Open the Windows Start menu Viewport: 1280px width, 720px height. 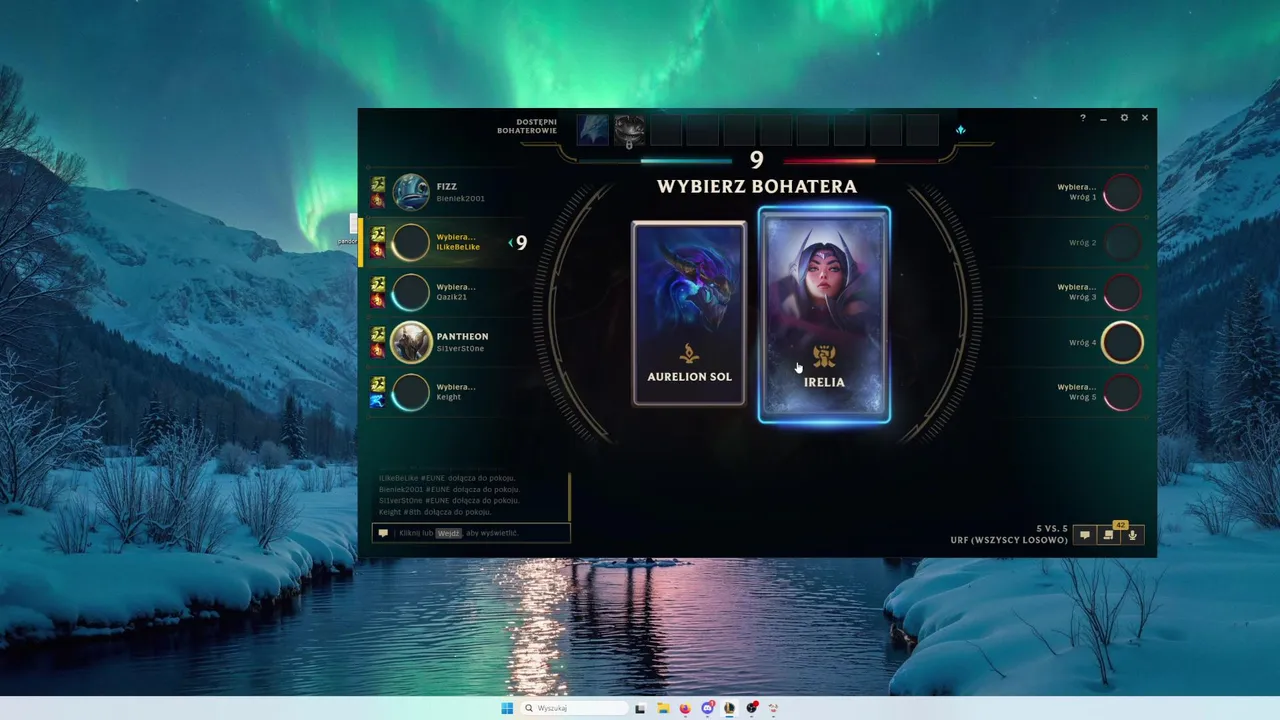click(507, 708)
